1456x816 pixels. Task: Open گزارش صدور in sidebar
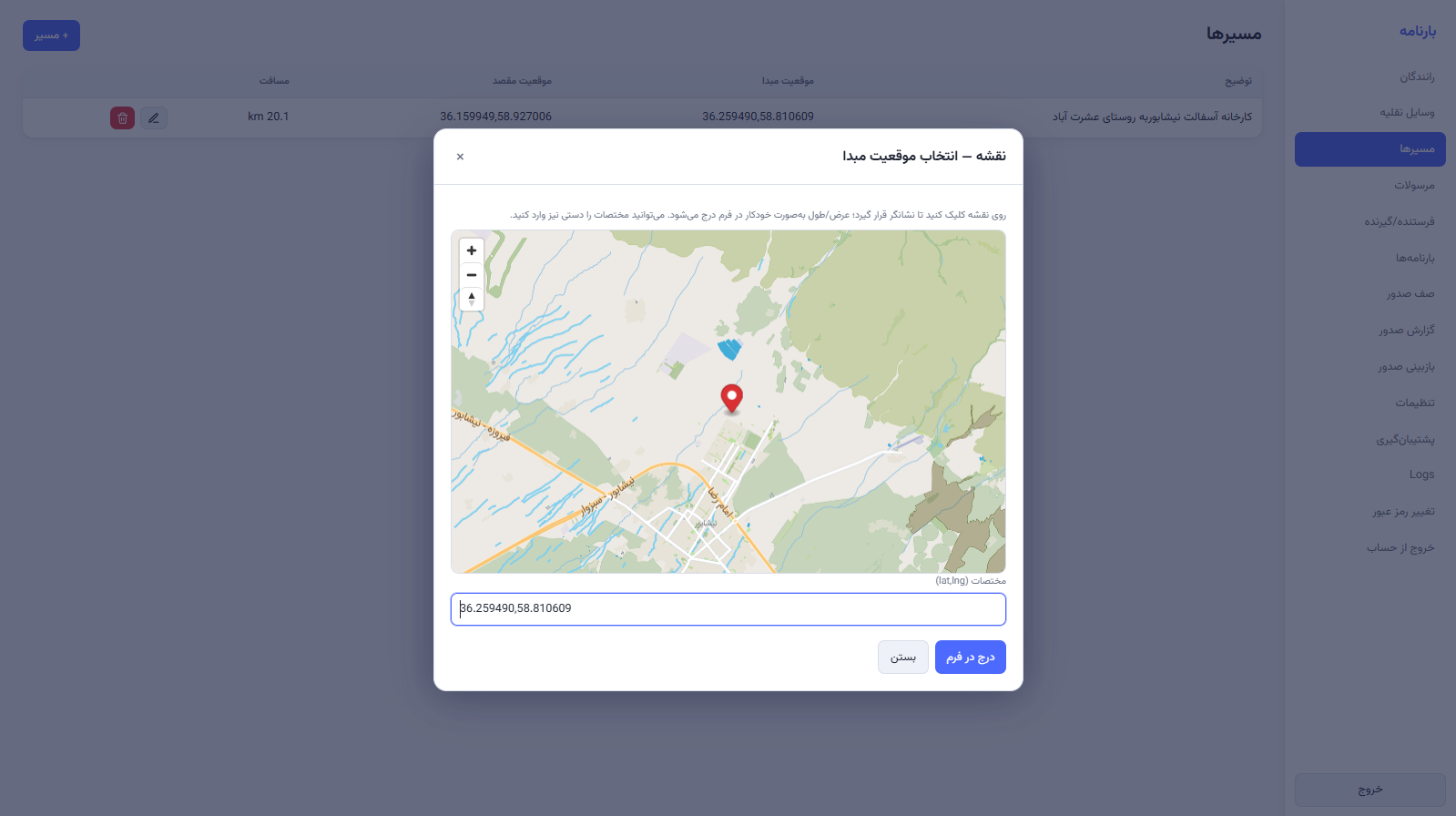(x=1370, y=331)
